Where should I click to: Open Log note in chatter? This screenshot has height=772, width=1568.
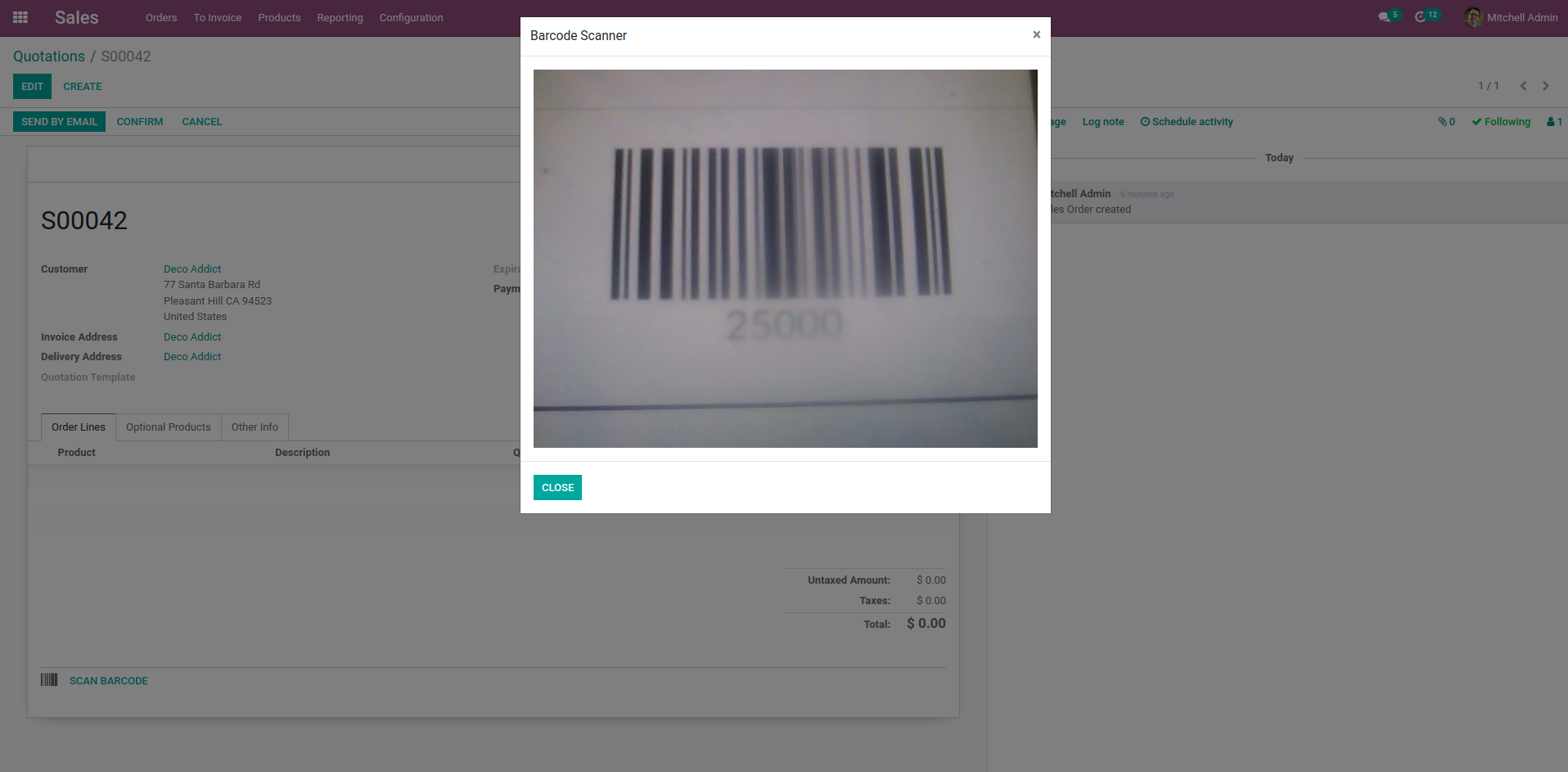1103,122
